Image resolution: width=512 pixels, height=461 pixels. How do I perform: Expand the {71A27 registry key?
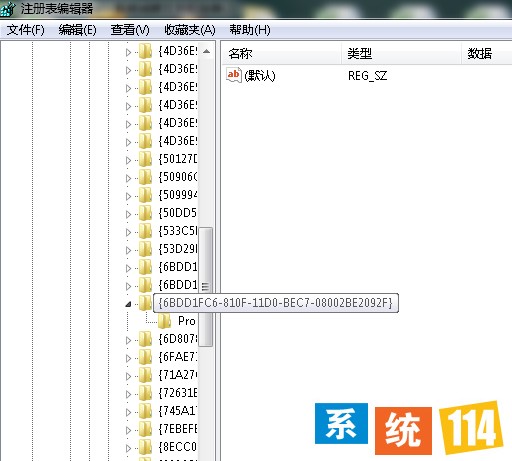128,376
